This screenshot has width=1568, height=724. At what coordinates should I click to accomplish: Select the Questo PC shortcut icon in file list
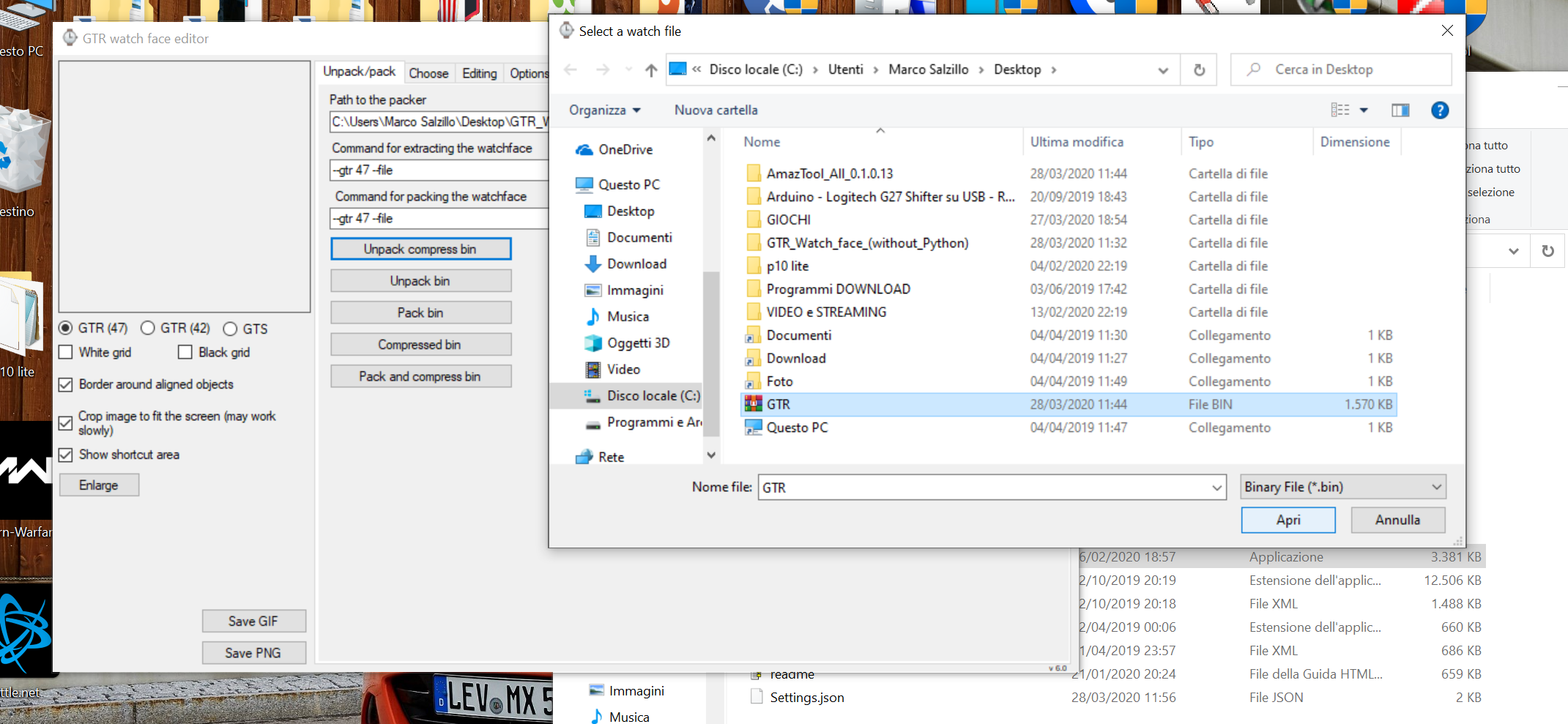[753, 428]
